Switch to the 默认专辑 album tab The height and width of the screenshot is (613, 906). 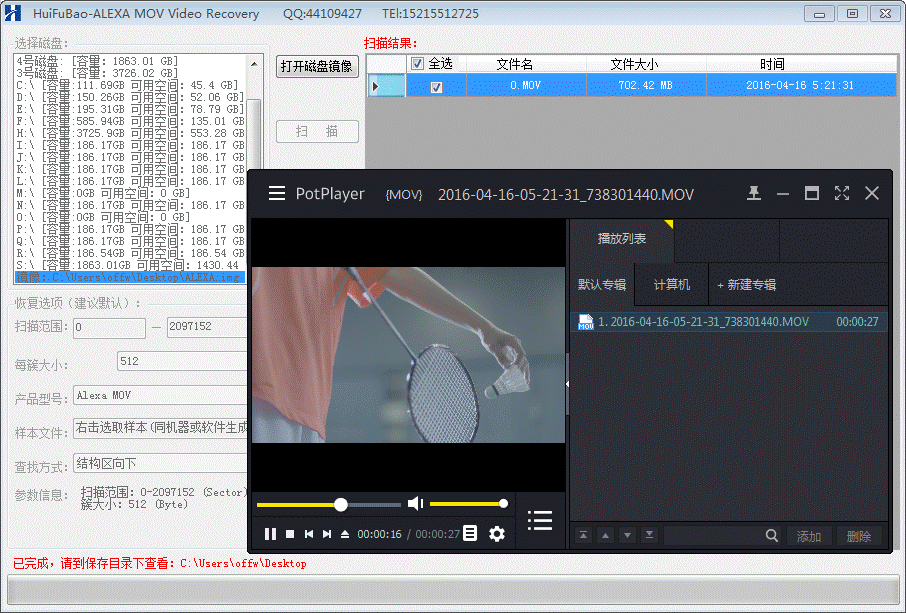tap(602, 284)
